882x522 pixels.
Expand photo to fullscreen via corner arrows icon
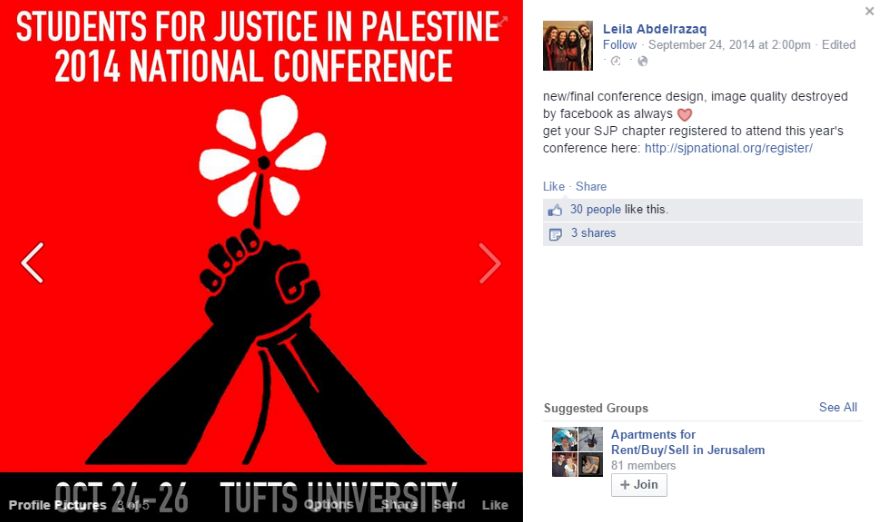pos(502,21)
